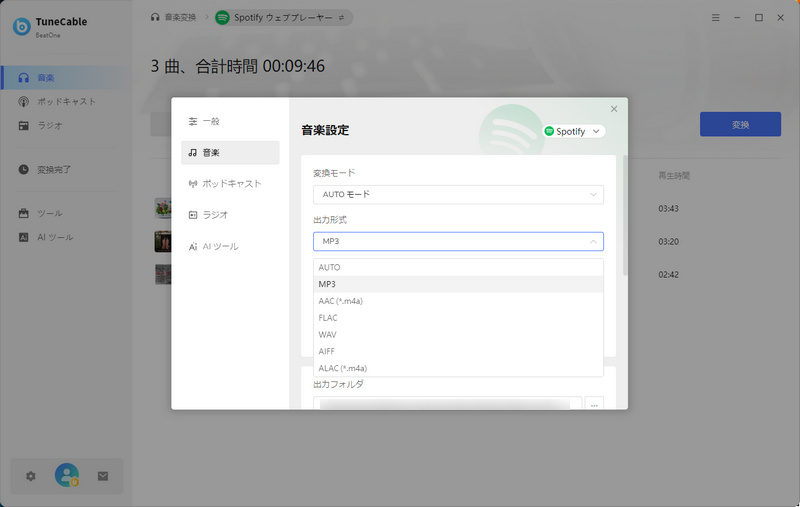
Task: Click the duration 03:20
Action: point(668,242)
